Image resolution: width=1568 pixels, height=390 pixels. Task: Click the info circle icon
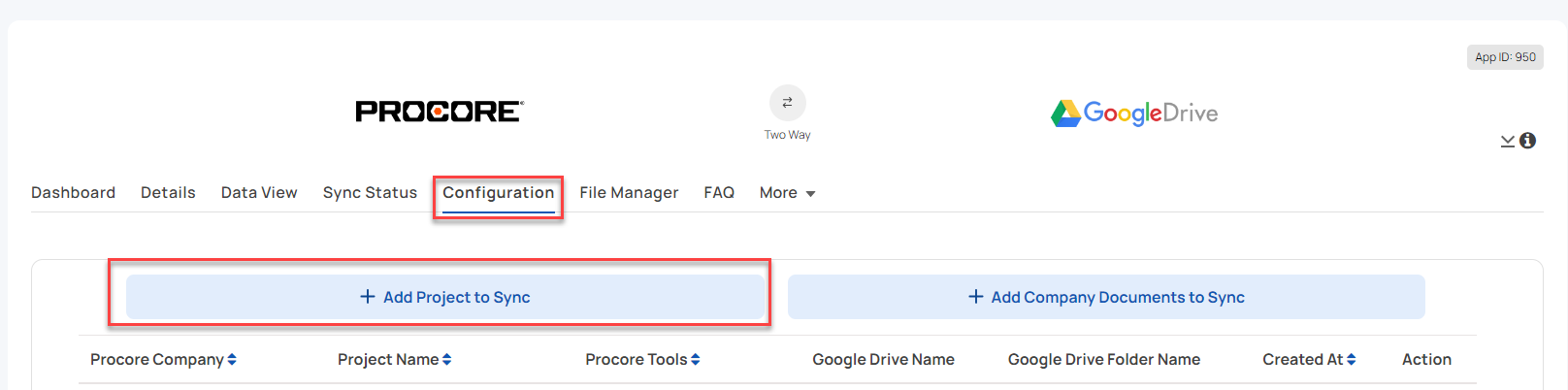pyautogui.click(x=1527, y=141)
